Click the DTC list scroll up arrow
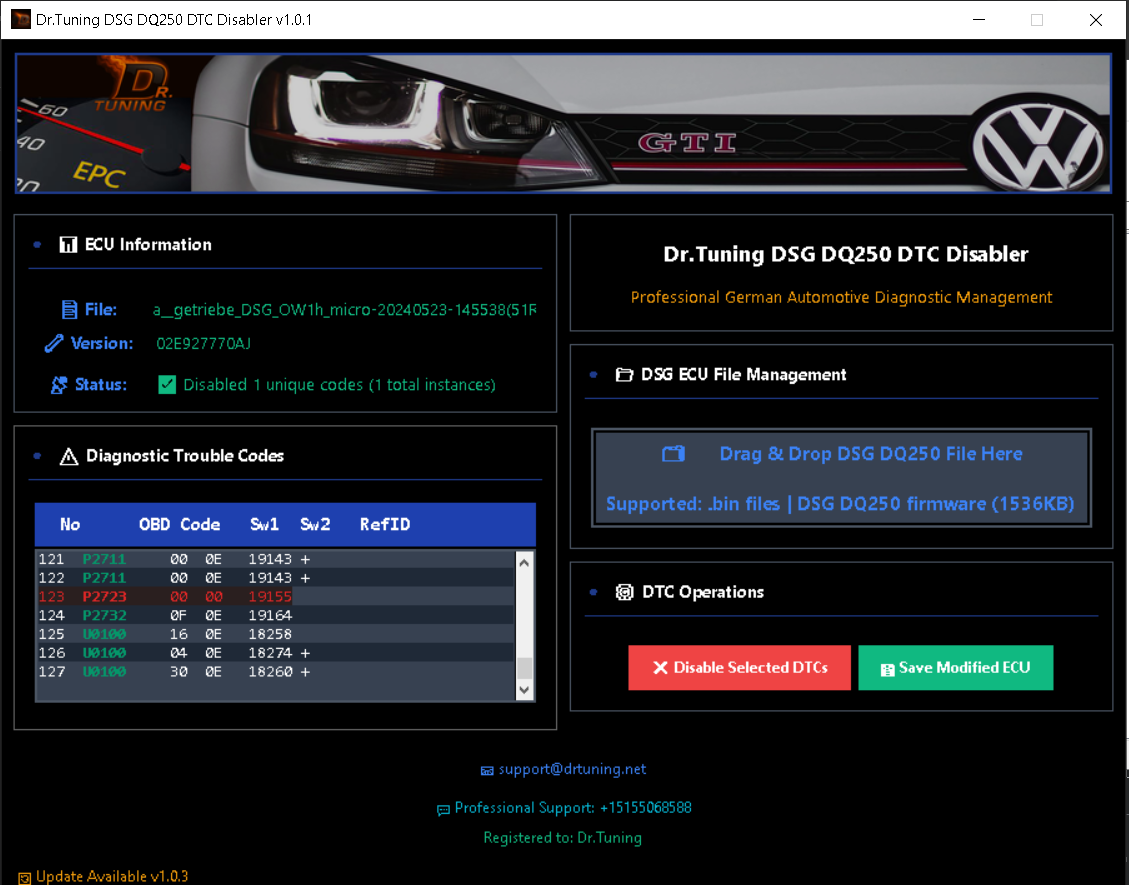This screenshot has width=1129, height=885. [524, 563]
